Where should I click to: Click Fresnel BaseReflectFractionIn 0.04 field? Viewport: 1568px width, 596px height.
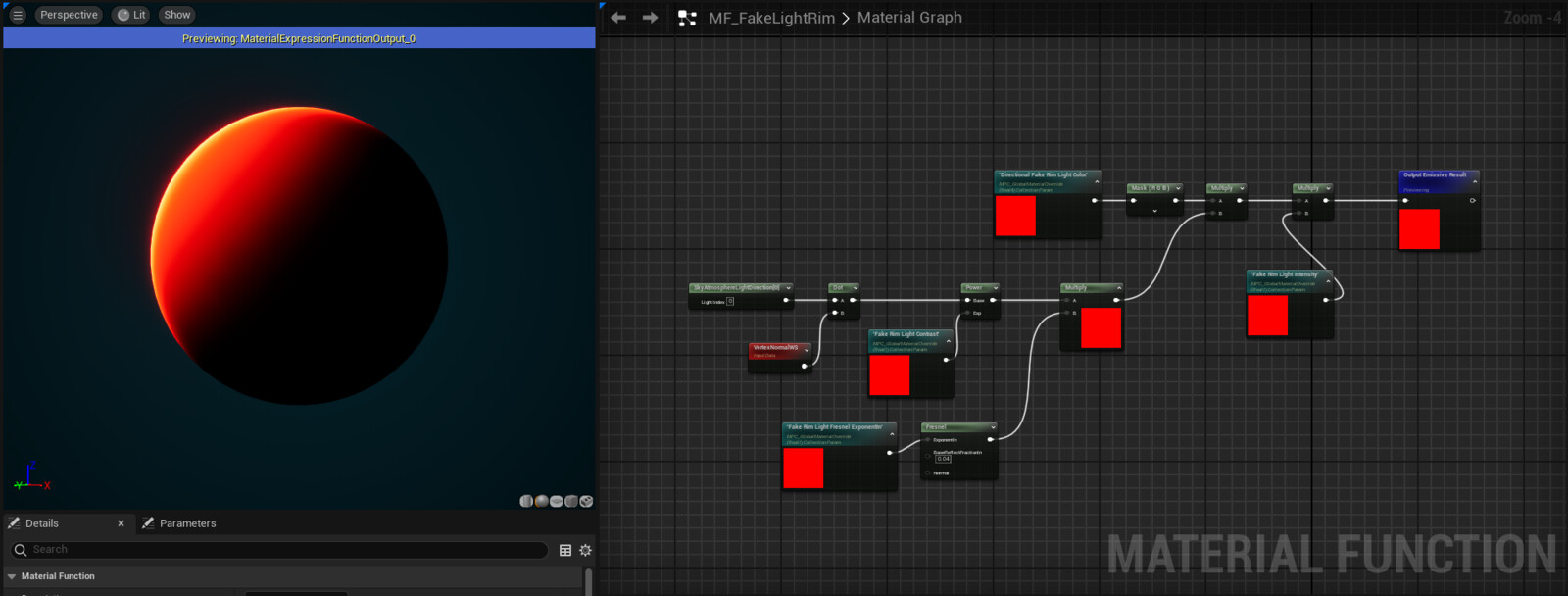coord(943,459)
